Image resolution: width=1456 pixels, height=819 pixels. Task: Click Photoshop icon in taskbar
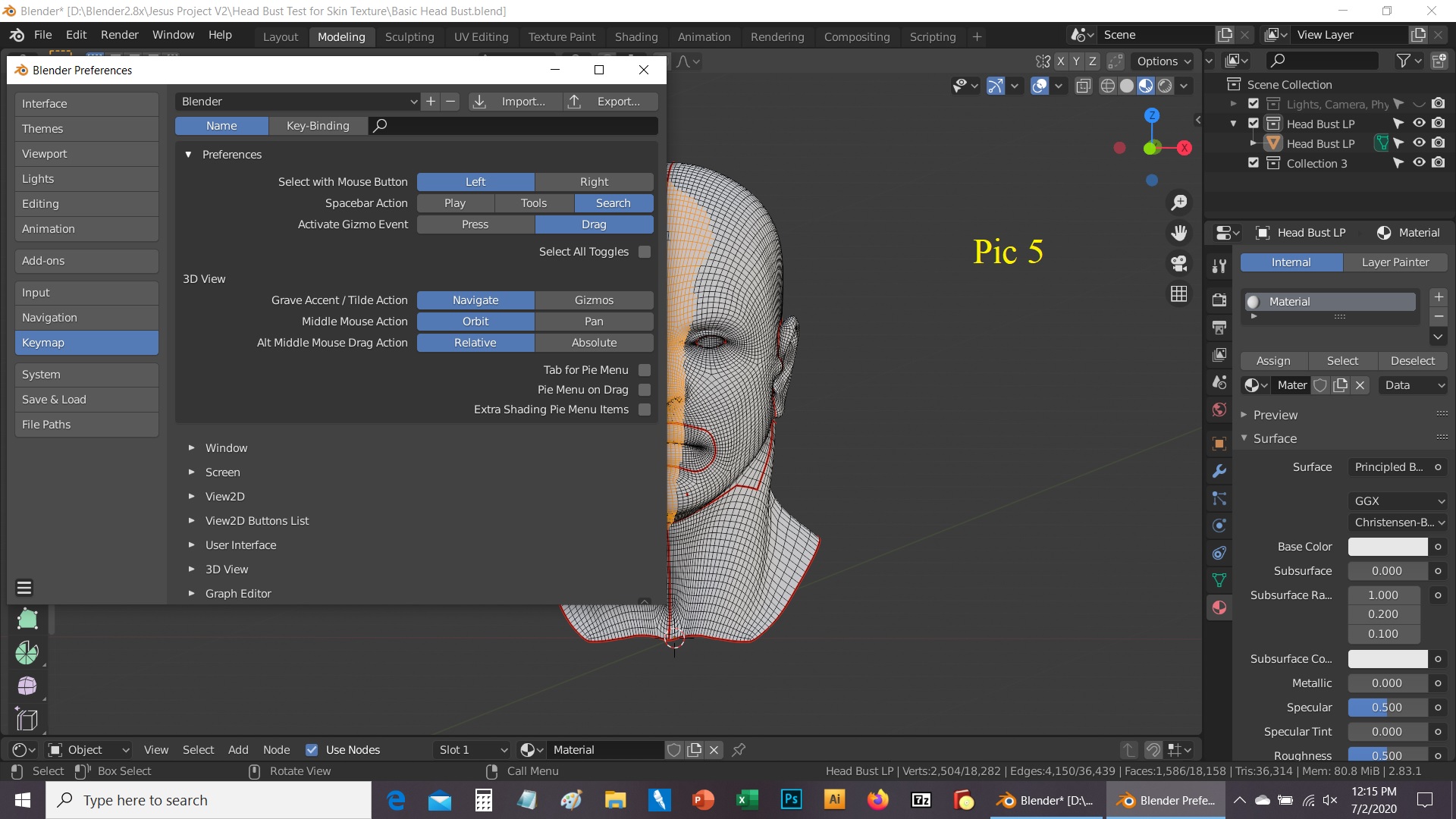pyautogui.click(x=791, y=800)
